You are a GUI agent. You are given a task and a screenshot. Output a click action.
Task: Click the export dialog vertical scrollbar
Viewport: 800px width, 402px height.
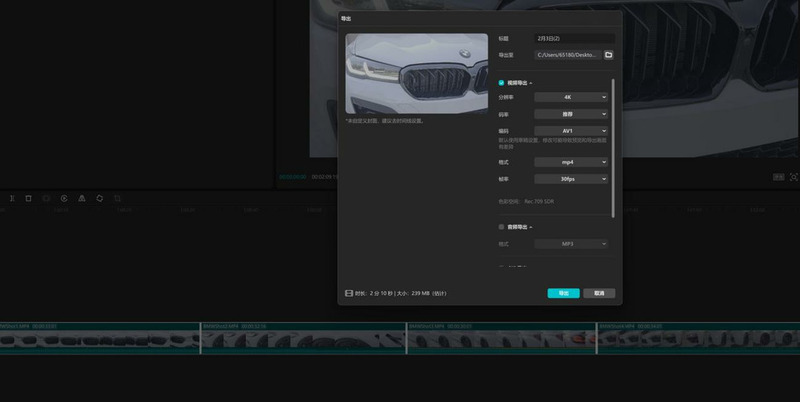pyautogui.click(x=613, y=148)
